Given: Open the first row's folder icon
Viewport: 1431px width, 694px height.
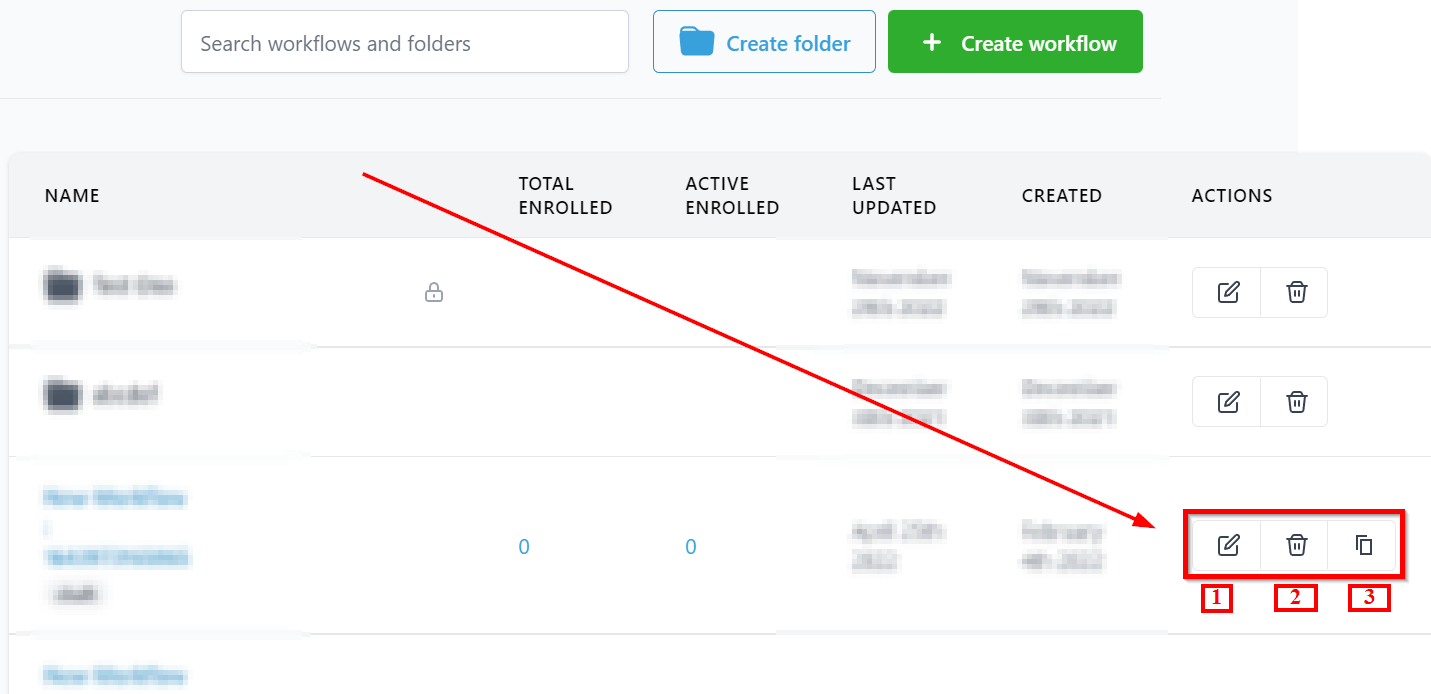Looking at the screenshot, I should click(x=62, y=287).
